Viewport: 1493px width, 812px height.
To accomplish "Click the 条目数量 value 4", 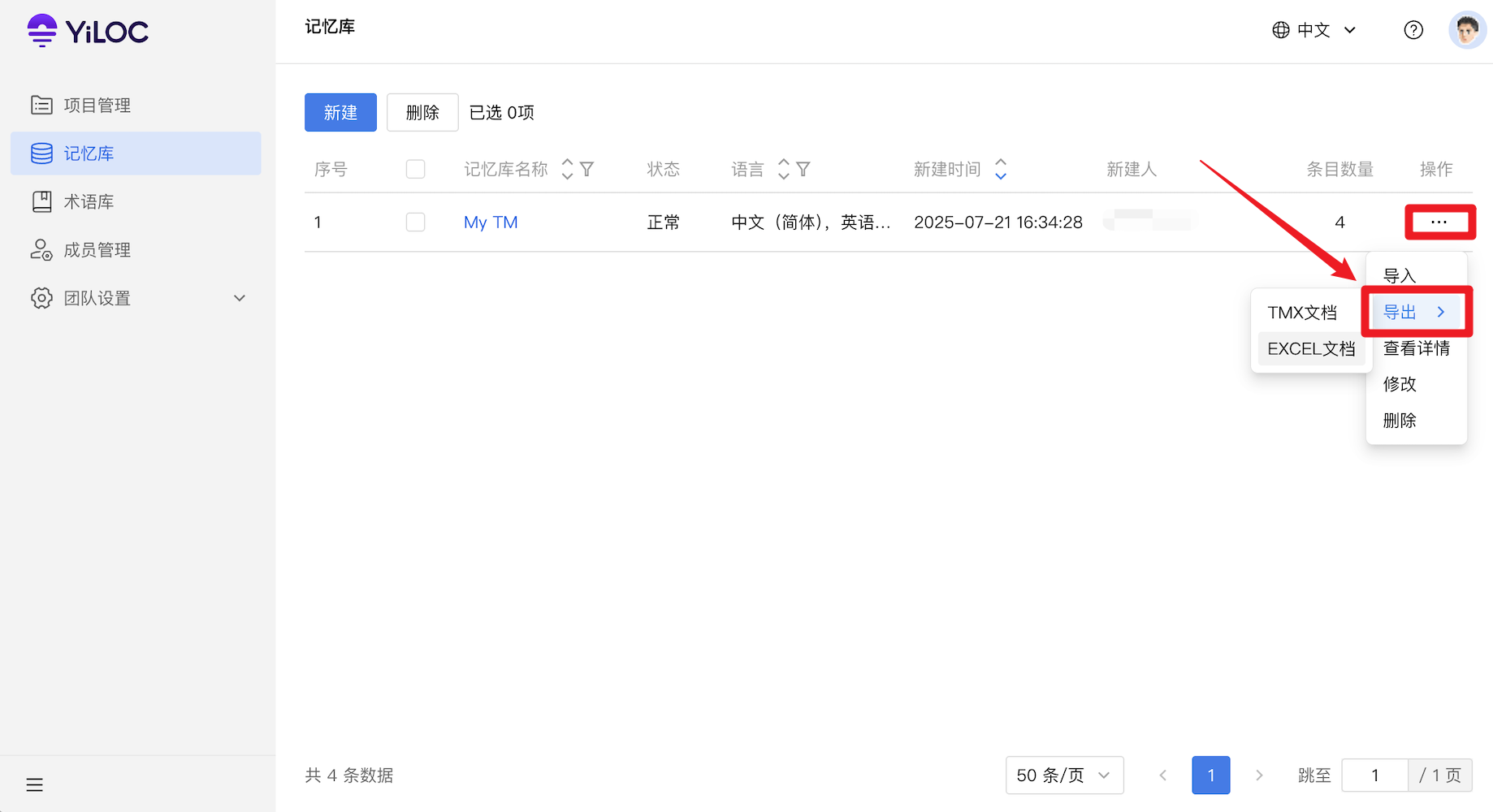I will click(x=1339, y=222).
